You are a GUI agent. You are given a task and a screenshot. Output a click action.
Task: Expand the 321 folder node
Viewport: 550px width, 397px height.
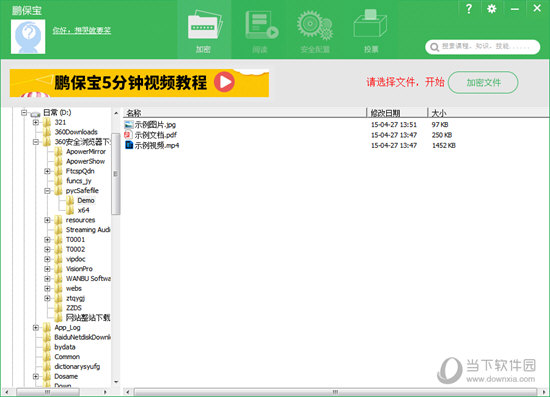click(35, 122)
